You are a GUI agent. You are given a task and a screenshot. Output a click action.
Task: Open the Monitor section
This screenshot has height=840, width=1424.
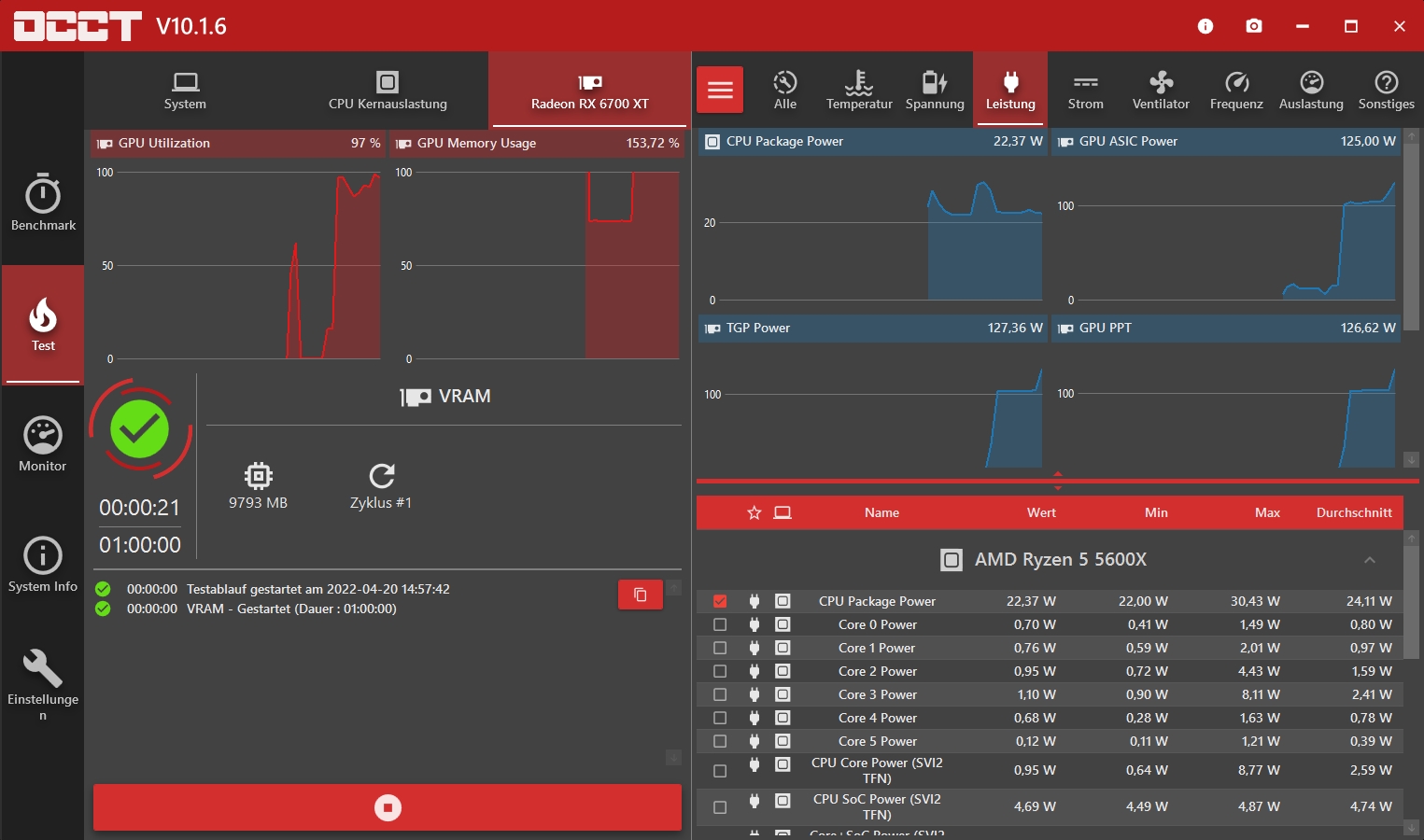[x=43, y=444]
